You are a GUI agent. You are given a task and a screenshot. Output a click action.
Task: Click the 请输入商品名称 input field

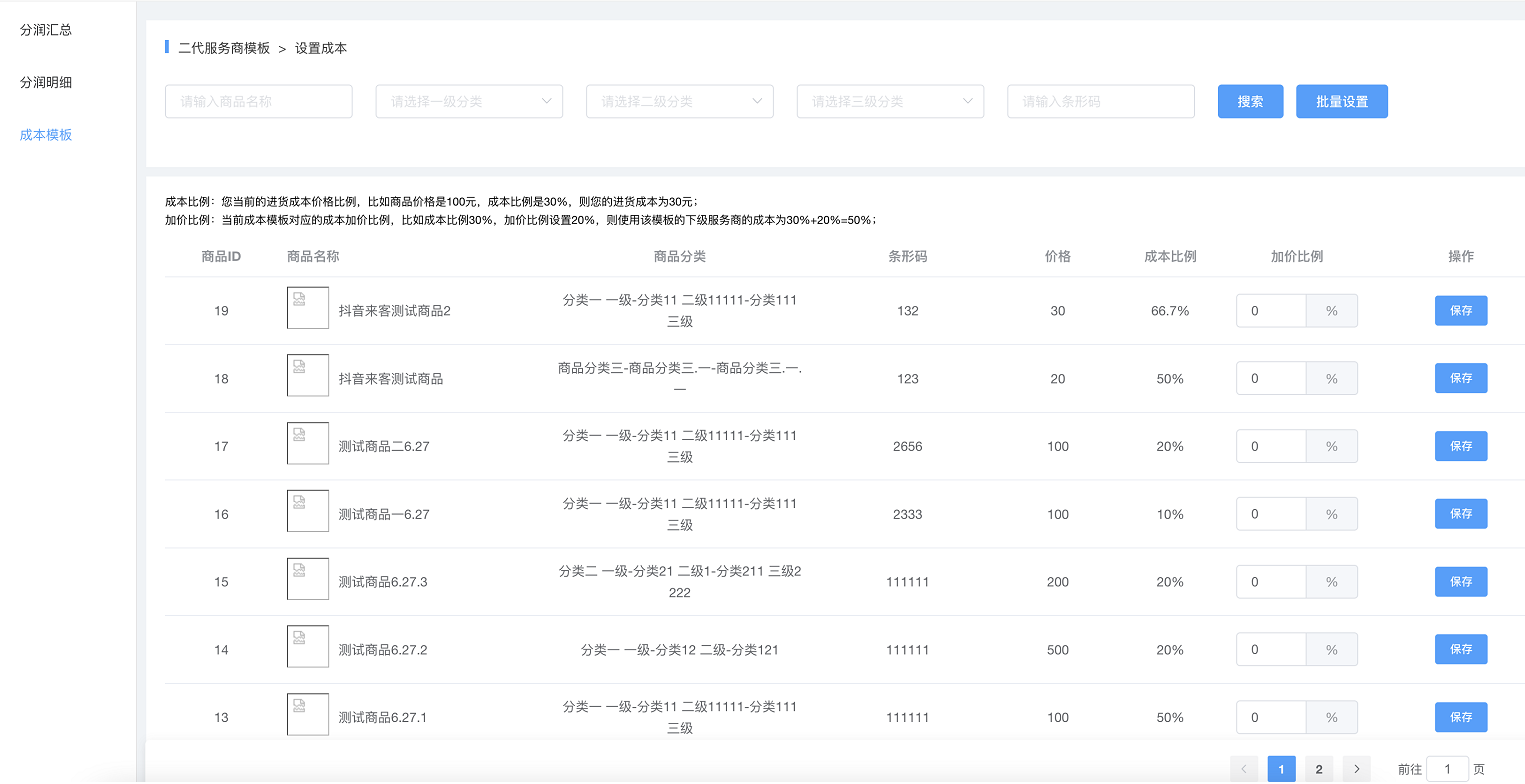tap(258, 101)
